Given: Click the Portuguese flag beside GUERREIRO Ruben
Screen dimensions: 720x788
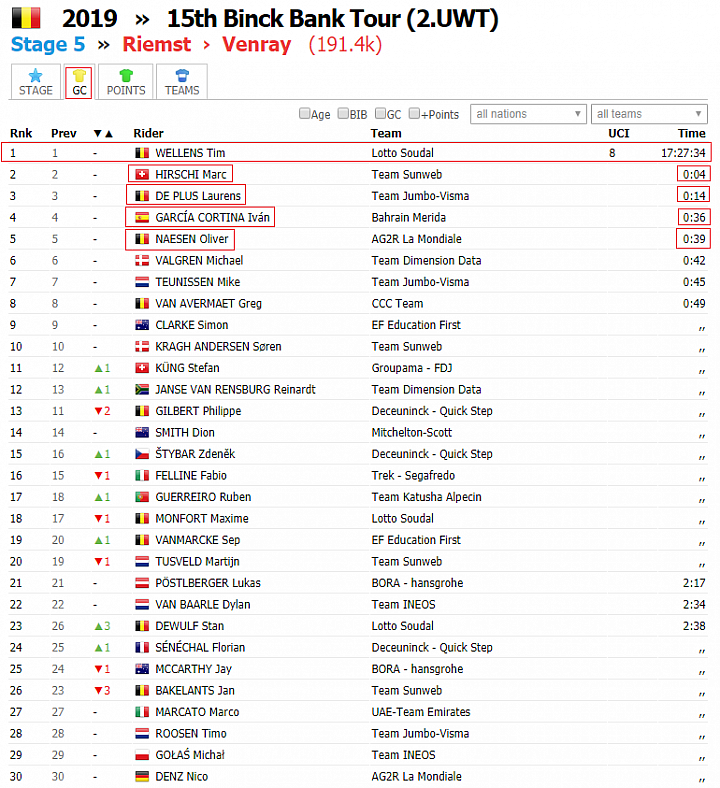Looking at the screenshot, I should pyautogui.click(x=142, y=497).
